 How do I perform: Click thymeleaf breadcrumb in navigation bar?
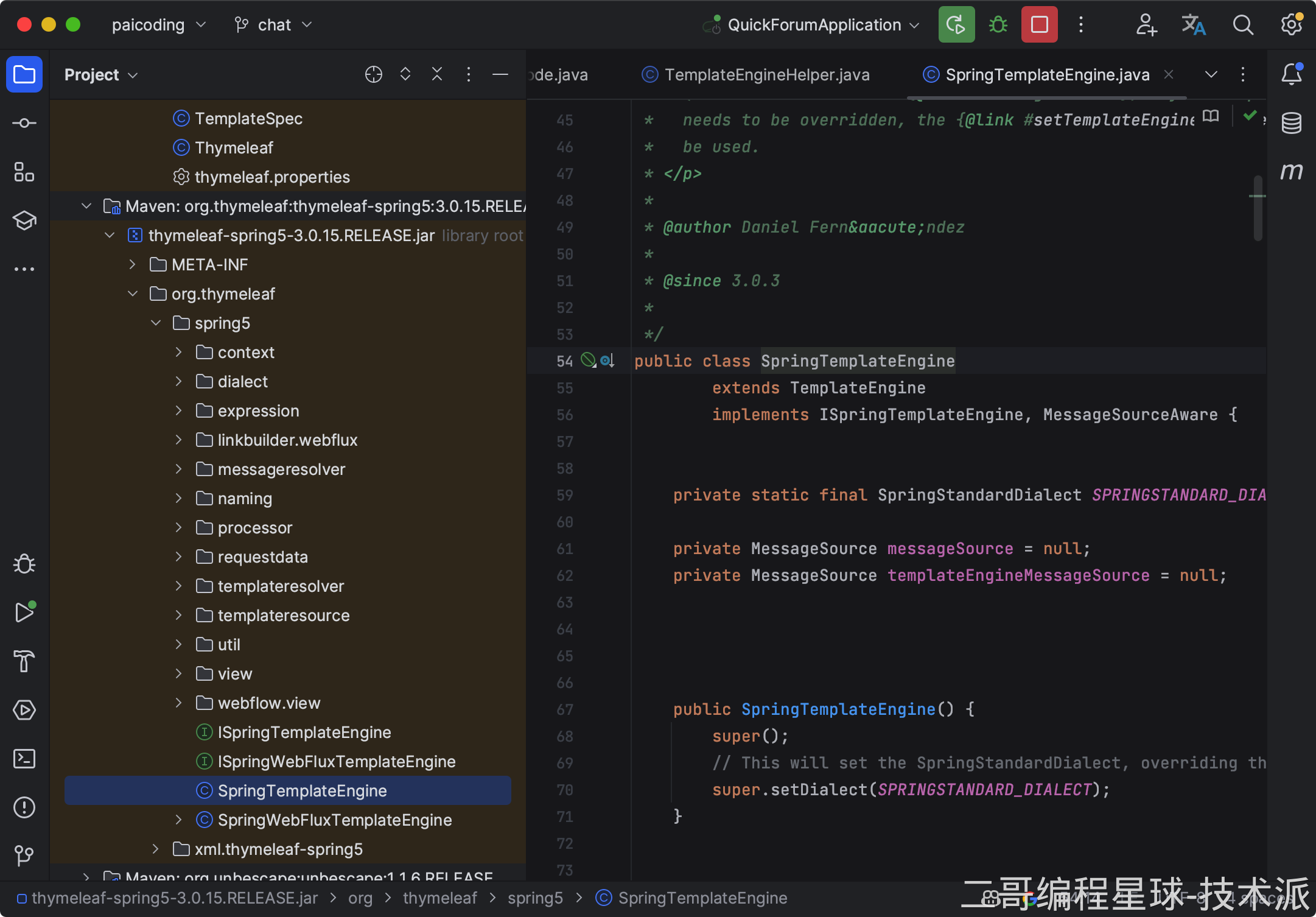coord(439,898)
